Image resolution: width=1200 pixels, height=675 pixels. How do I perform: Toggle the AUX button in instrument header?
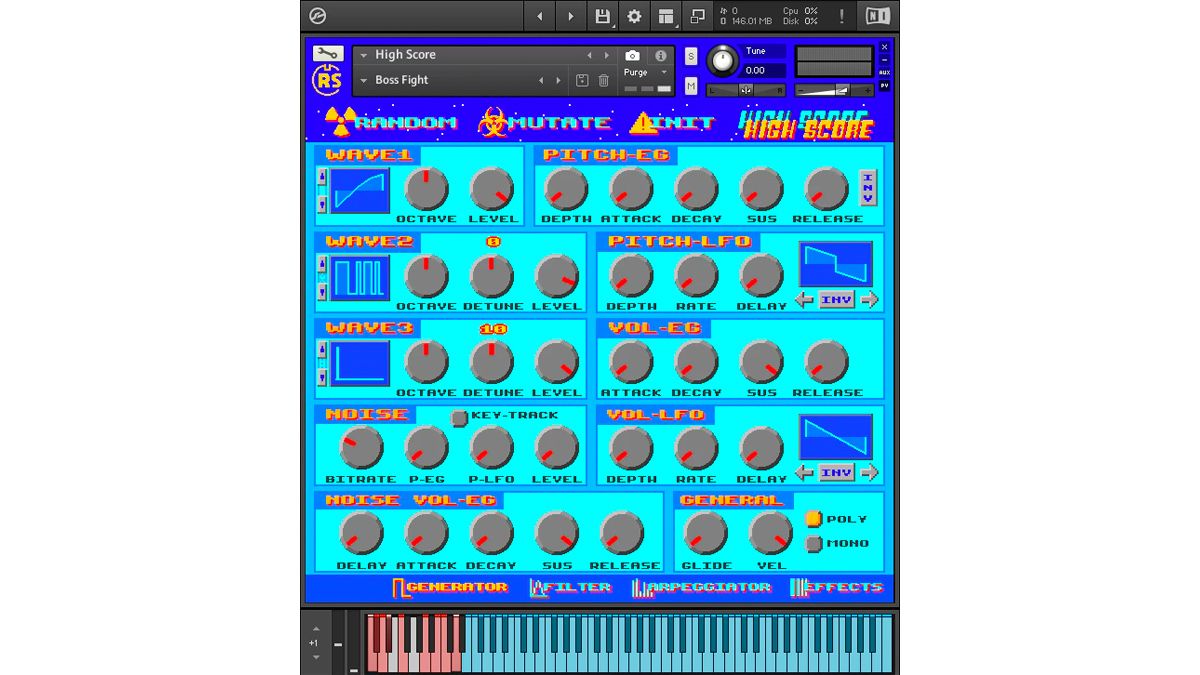coord(884,72)
